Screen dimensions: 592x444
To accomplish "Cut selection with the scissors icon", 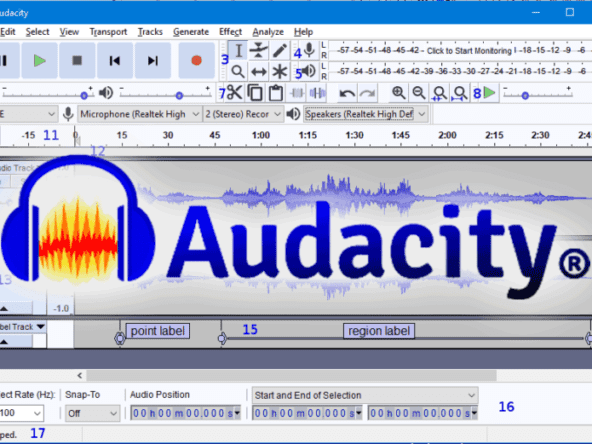I will 234,93.
